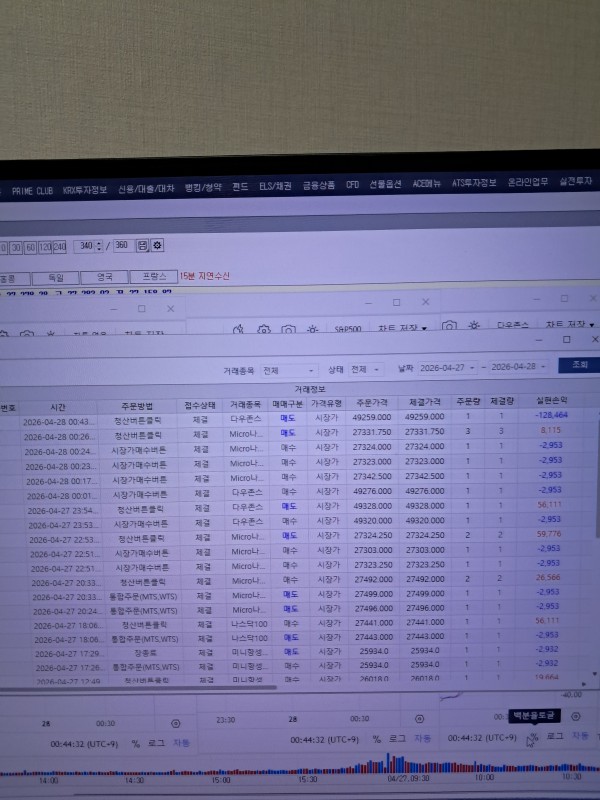Screen dimensions: 600x800
Task: Click the -128,464 realized loss cell
Action: click(x=552, y=415)
